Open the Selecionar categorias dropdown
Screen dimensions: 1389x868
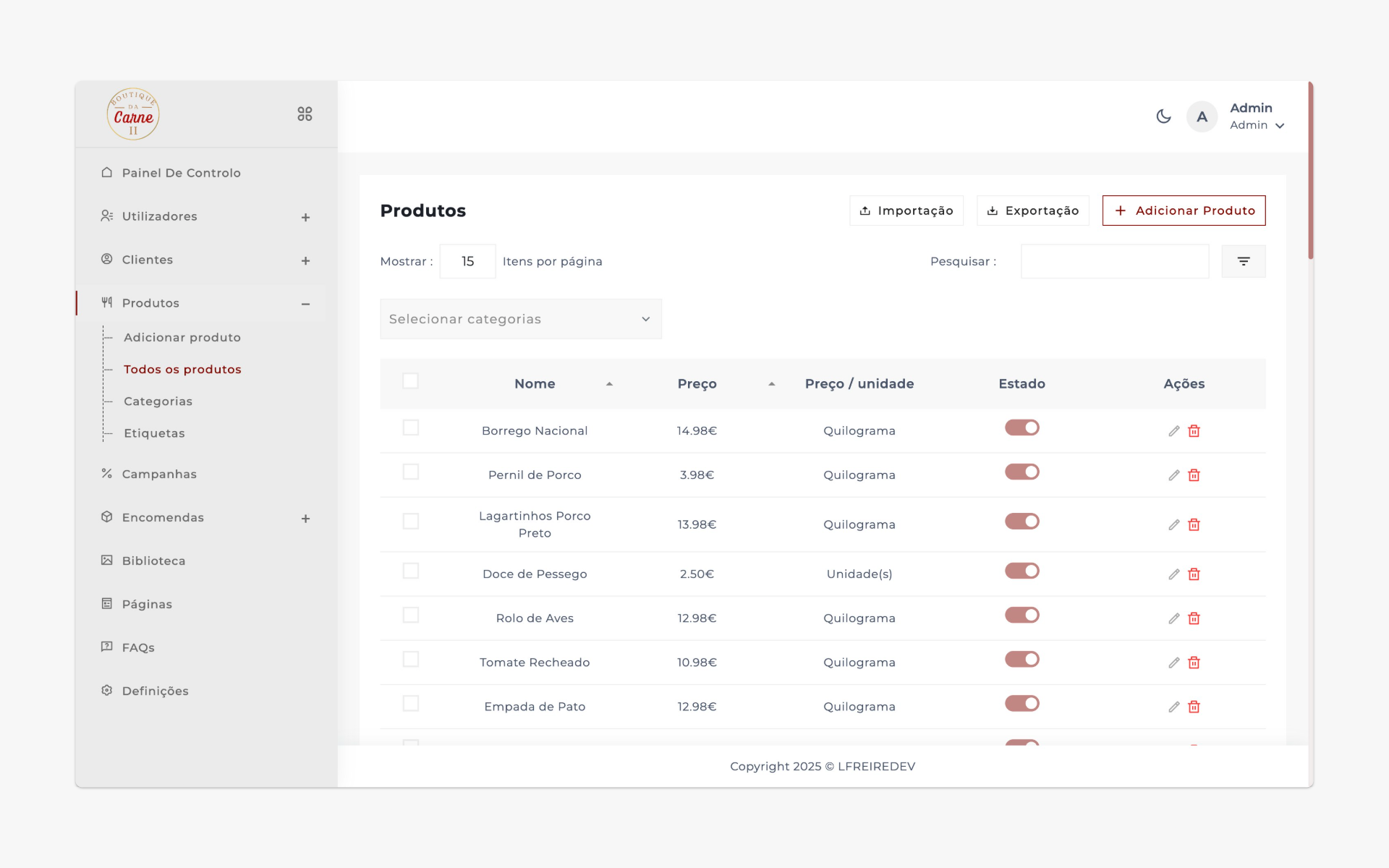[x=520, y=319]
